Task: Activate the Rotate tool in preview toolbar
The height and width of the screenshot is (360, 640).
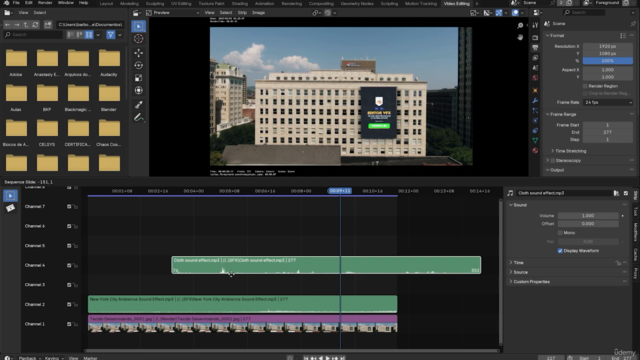Action: [x=139, y=65]
